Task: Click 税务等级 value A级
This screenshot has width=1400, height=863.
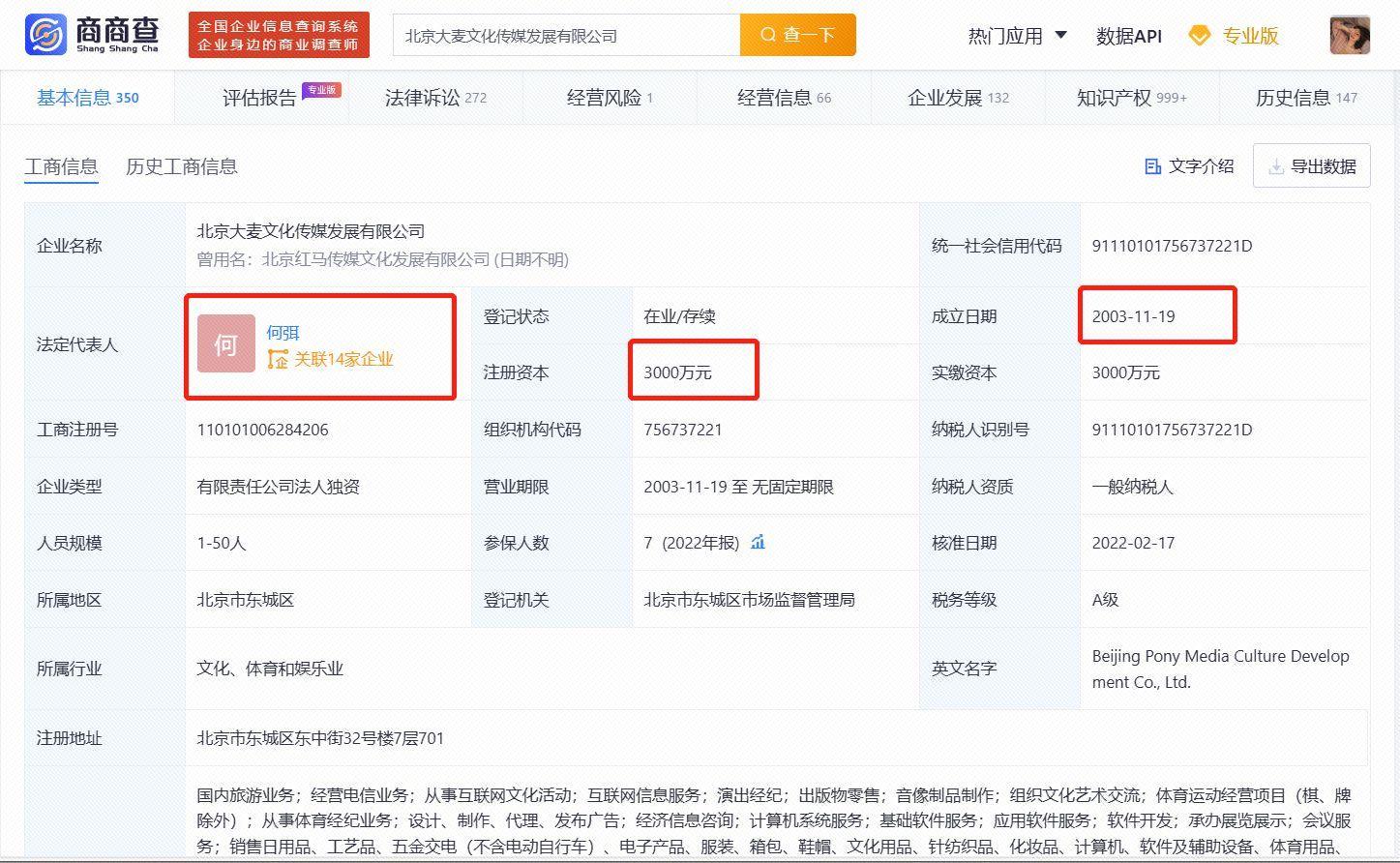Action: click(1105, 600)
